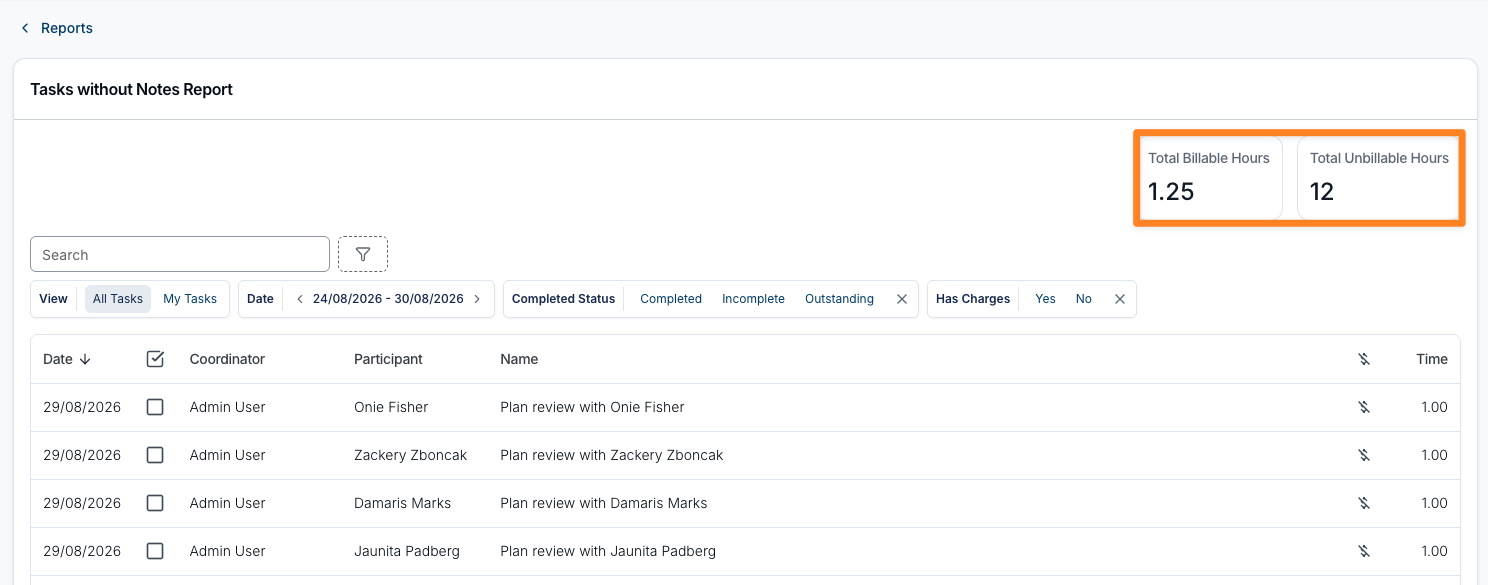Switch to My Tasks view
1488x585 pixels.
pyautogui.click(x=190, y=299)
